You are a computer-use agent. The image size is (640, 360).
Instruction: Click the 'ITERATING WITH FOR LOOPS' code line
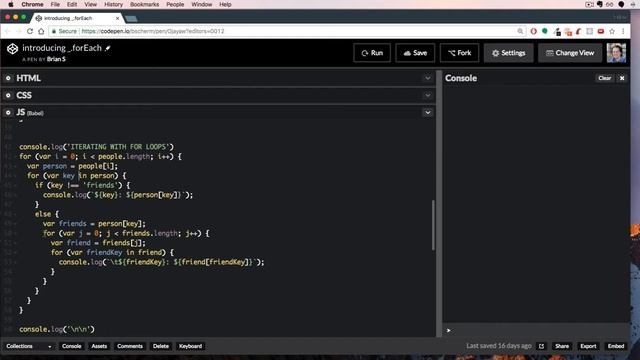96,147
